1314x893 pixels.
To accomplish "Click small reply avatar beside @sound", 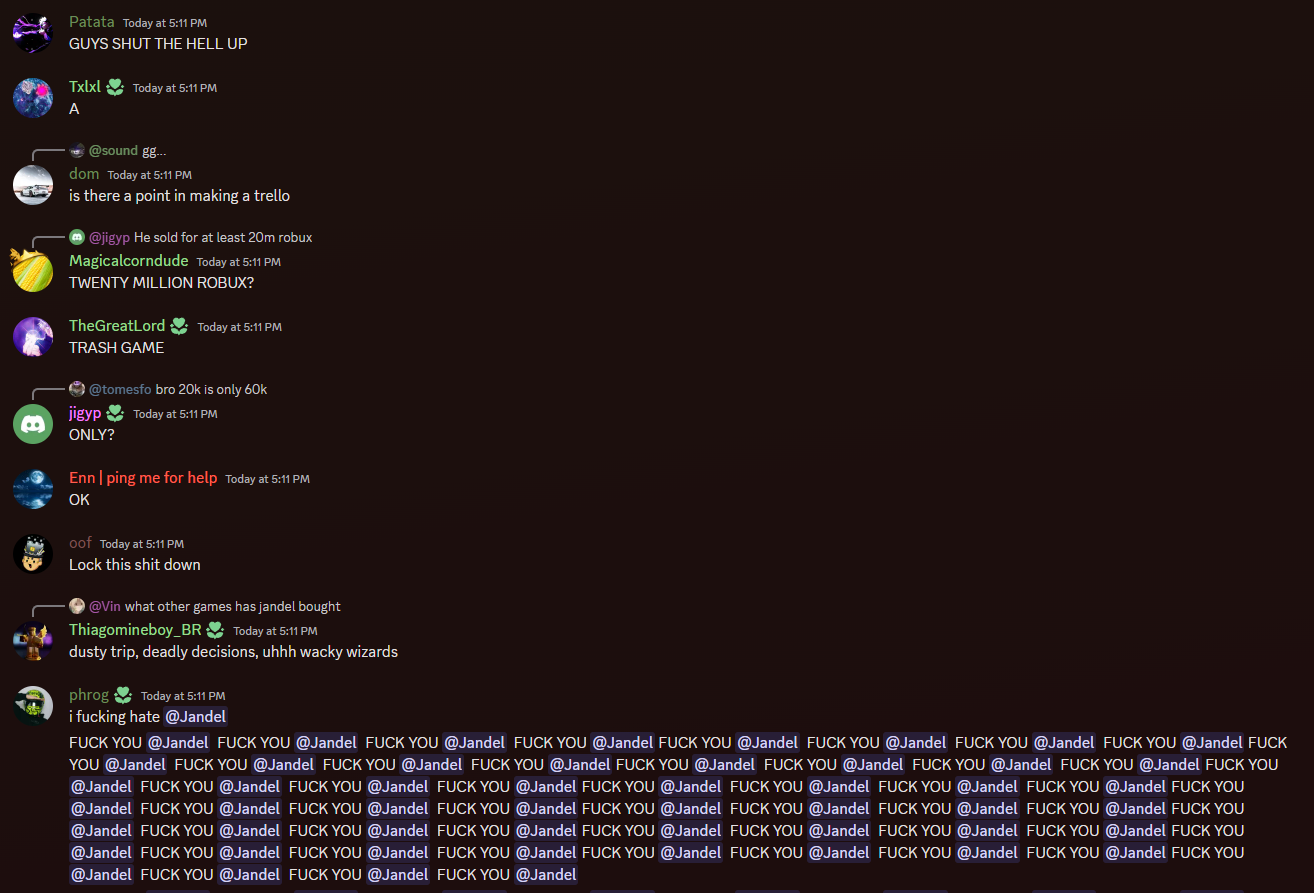I will pos(77,151).
